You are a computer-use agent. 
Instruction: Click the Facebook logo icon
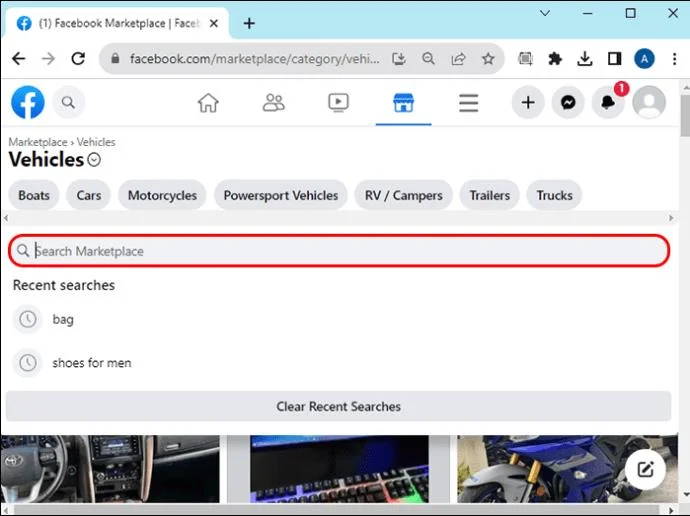28,102
